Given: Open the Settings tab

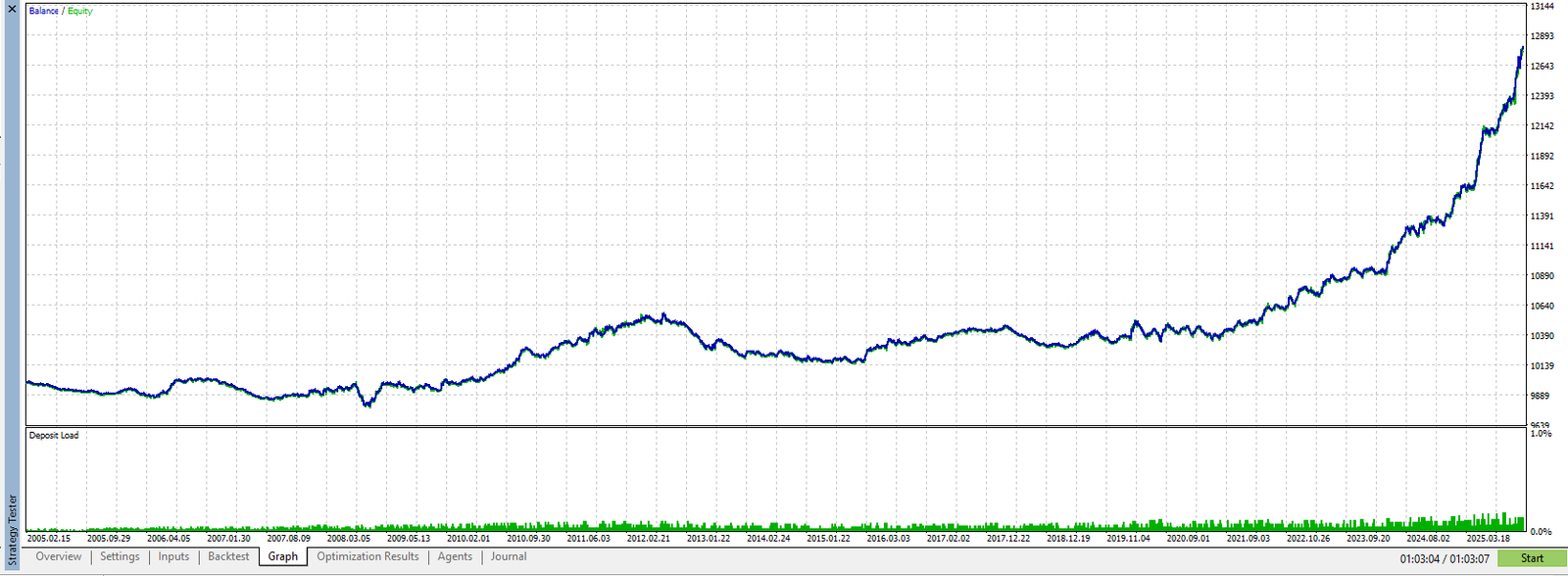Looking at the screenshot, I should [x=120, y=556].
